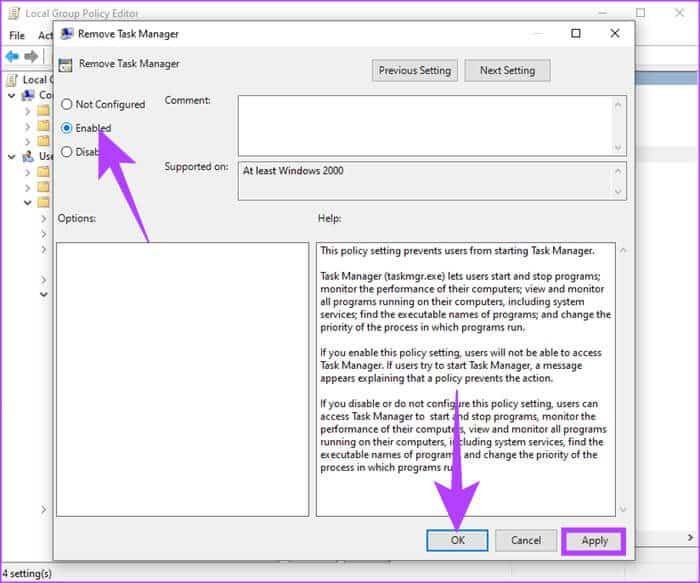
Task: Click the empty Options pane
Action: tap(183, 379)
